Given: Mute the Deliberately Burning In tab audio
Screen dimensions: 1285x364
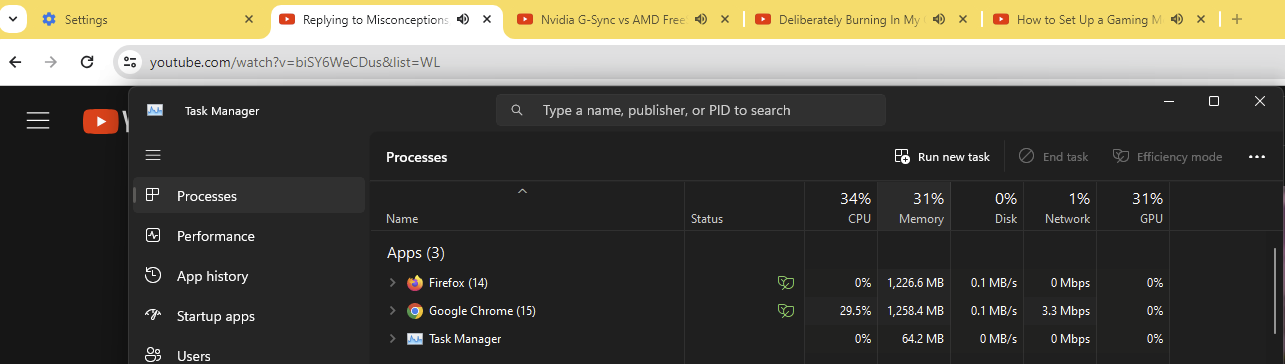Looking at the screenshot, I should pyautogui.click(x=938, y=19).
